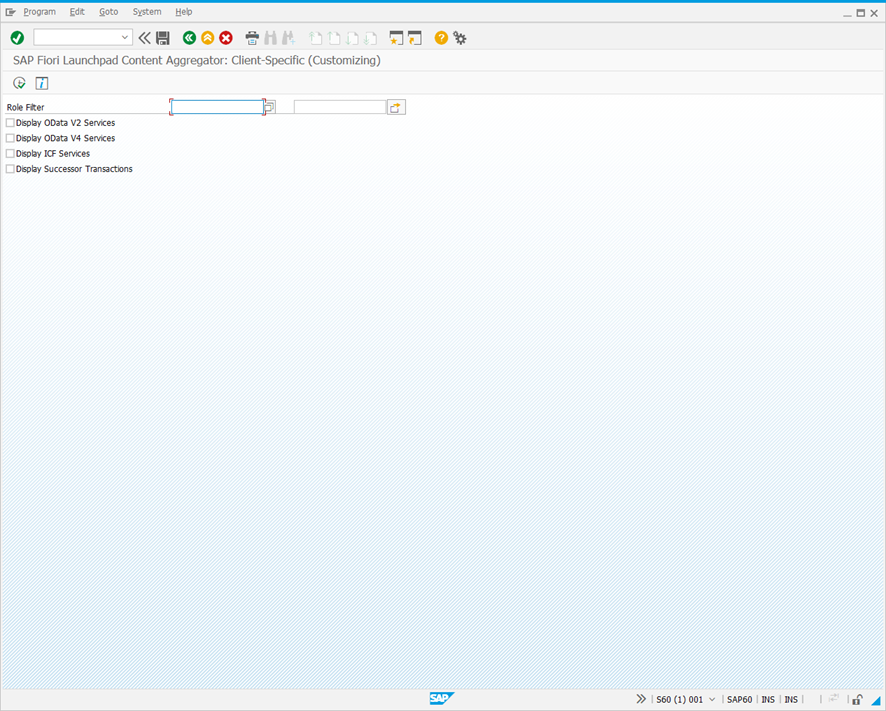The height and width of the screenshot is (711, 886).
Task: Click the Save icon on the toolbar
Action: click(163, 37)
